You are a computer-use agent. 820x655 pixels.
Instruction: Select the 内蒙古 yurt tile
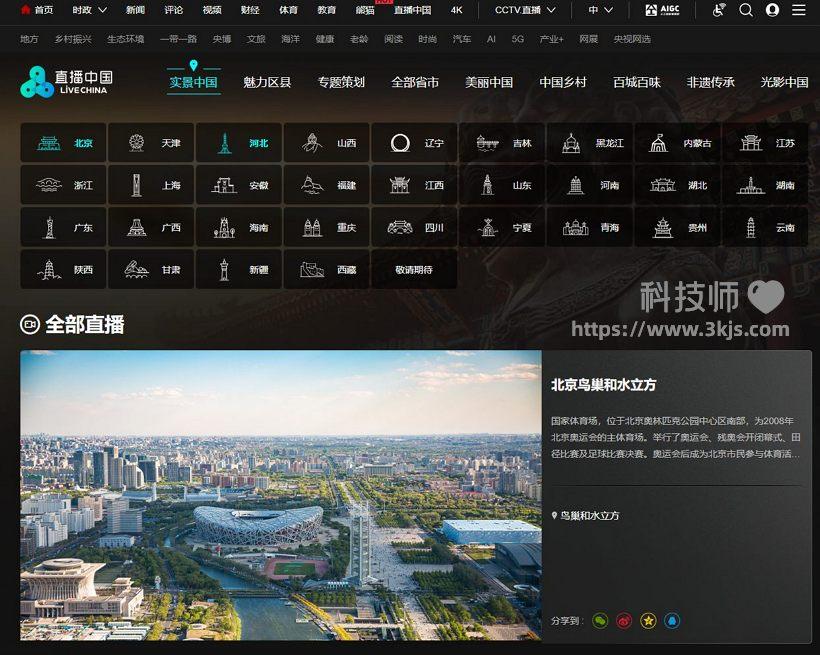pos(678,142)
